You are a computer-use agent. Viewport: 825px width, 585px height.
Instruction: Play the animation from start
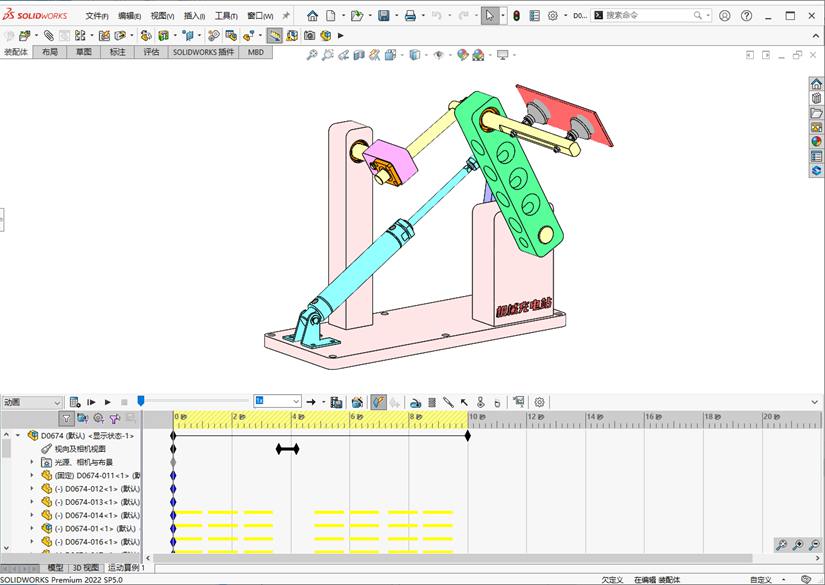pyautogui.click(x=91, y=402)
